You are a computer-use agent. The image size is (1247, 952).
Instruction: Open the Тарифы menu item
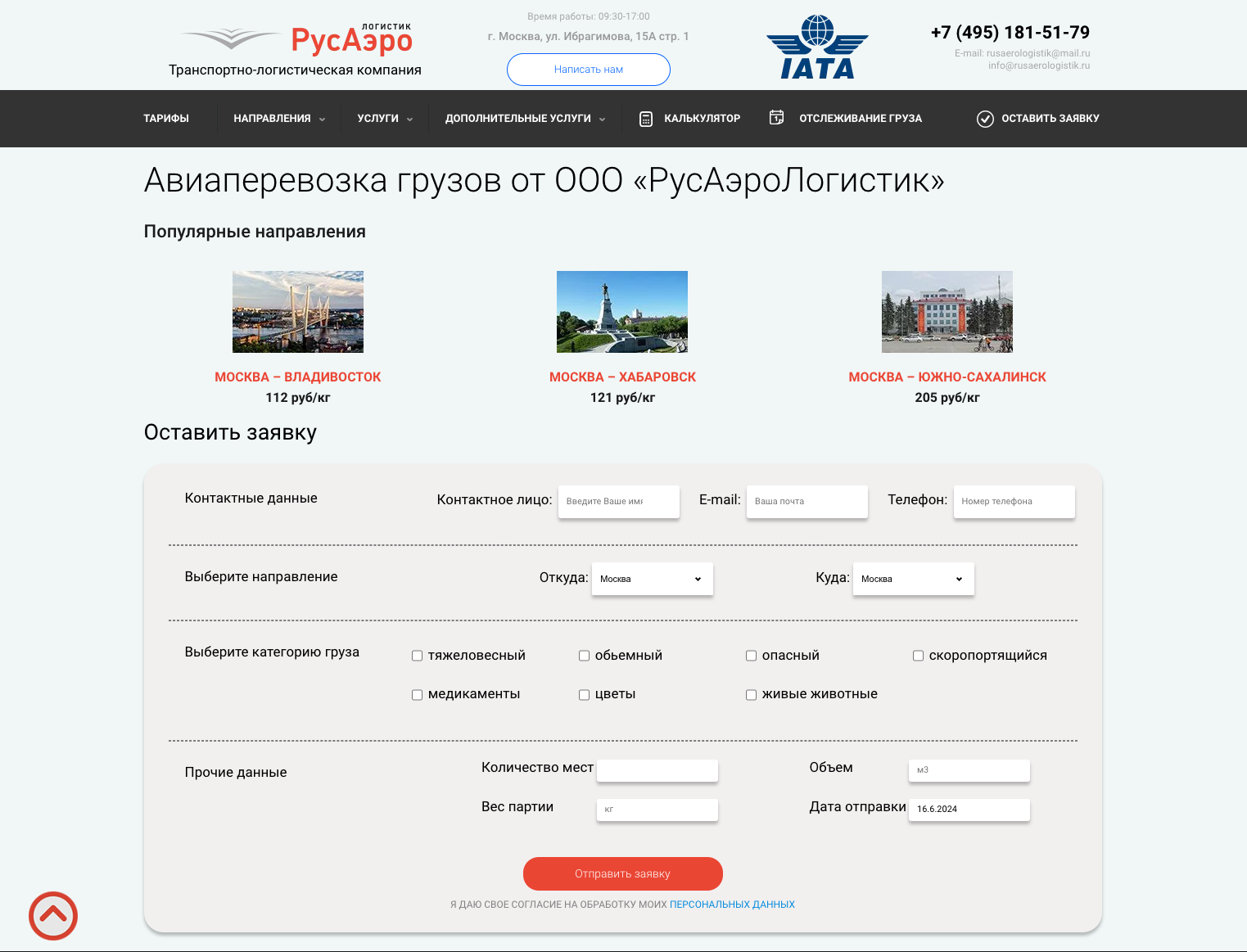166,119
